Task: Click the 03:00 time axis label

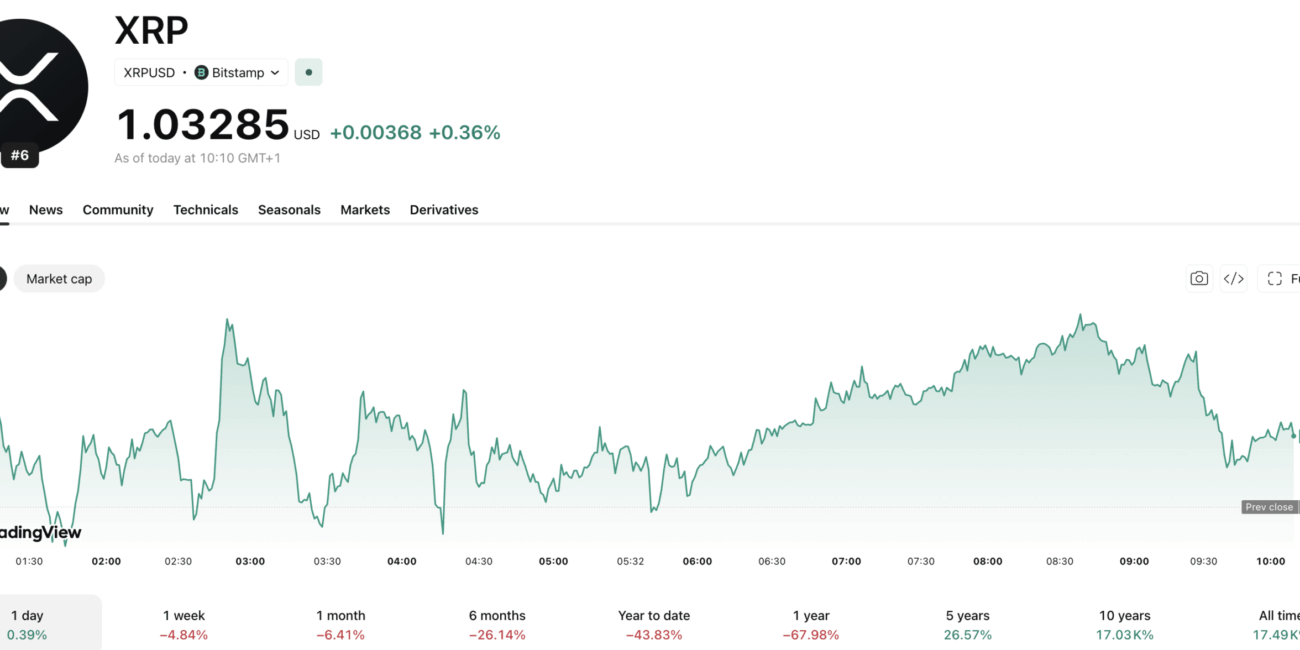Action: [250, 561]
